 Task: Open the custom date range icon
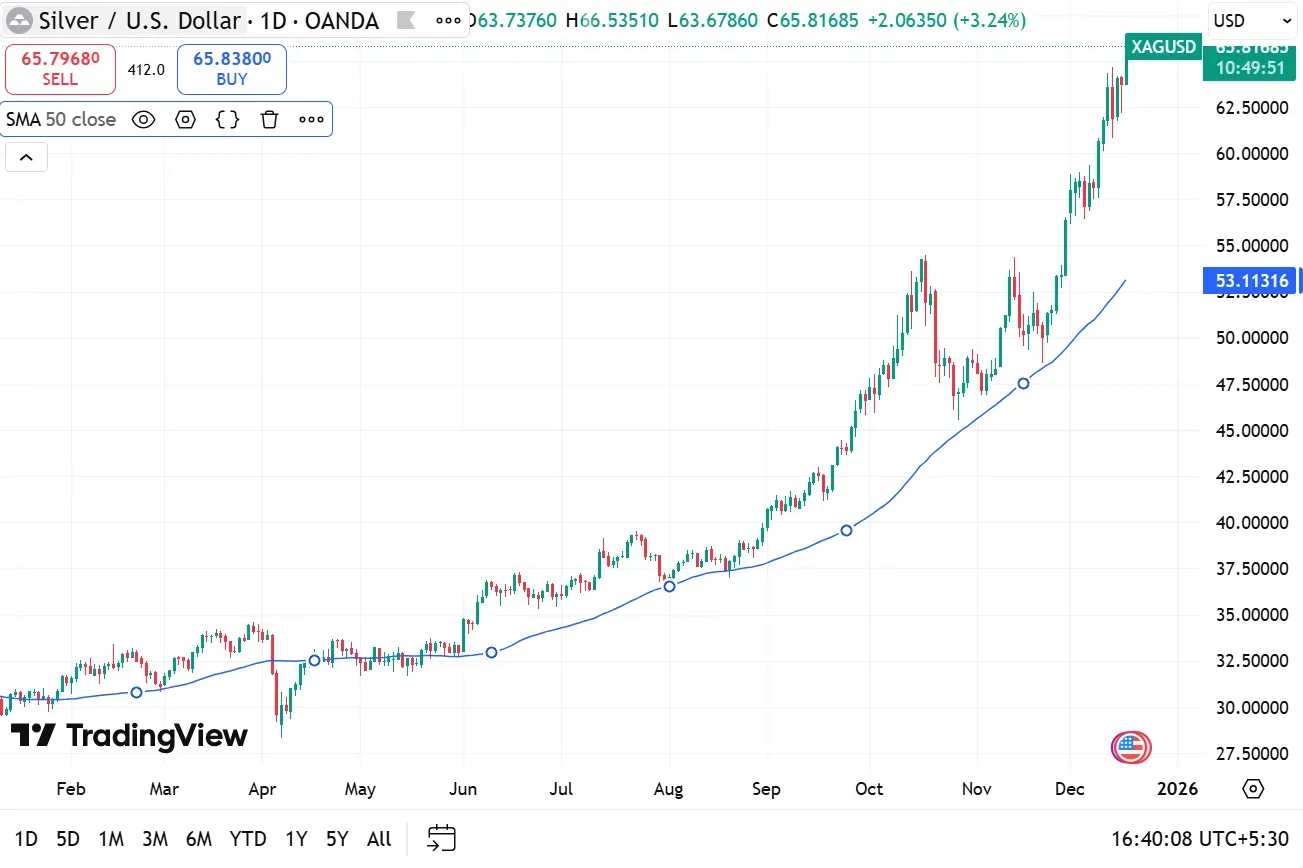[x=441, y=838]
